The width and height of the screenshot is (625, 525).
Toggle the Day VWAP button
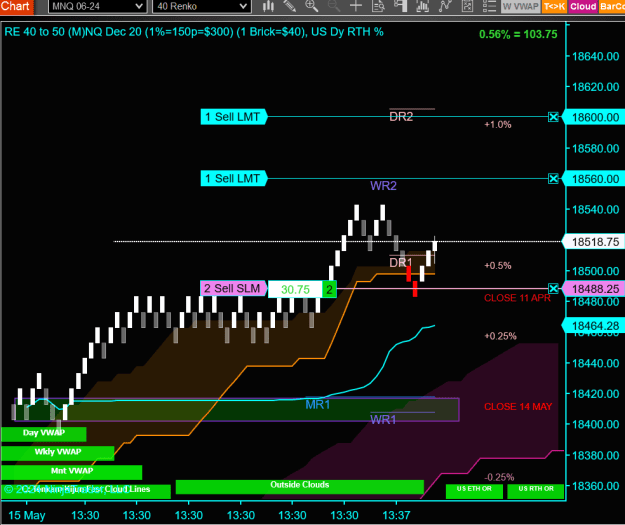click(x=44, y=434)
